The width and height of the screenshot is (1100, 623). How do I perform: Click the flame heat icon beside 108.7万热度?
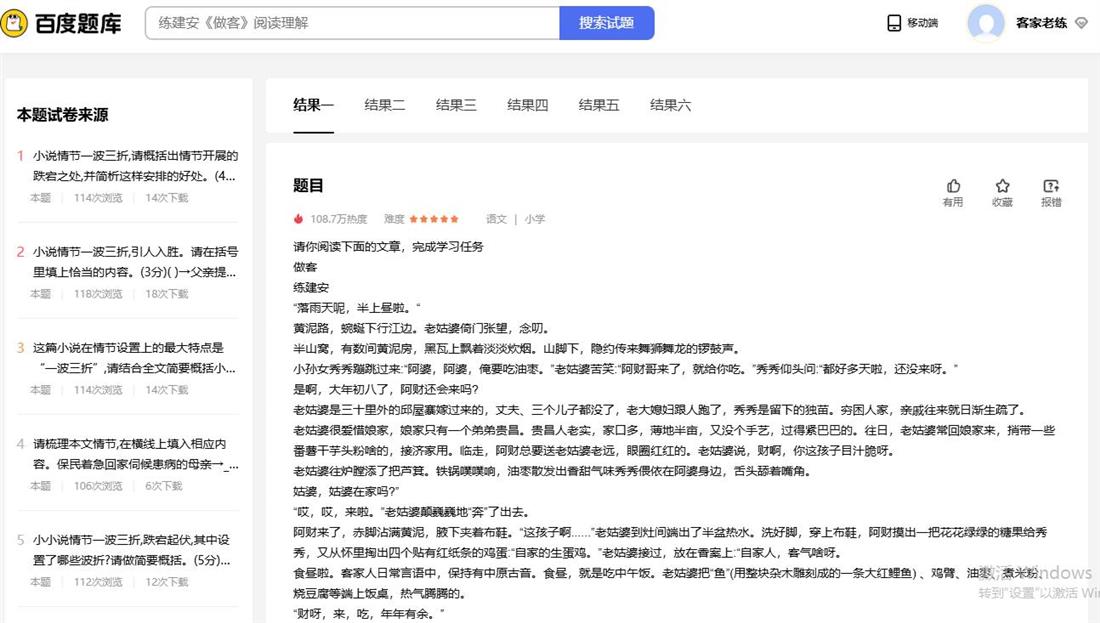click(298, 219)
